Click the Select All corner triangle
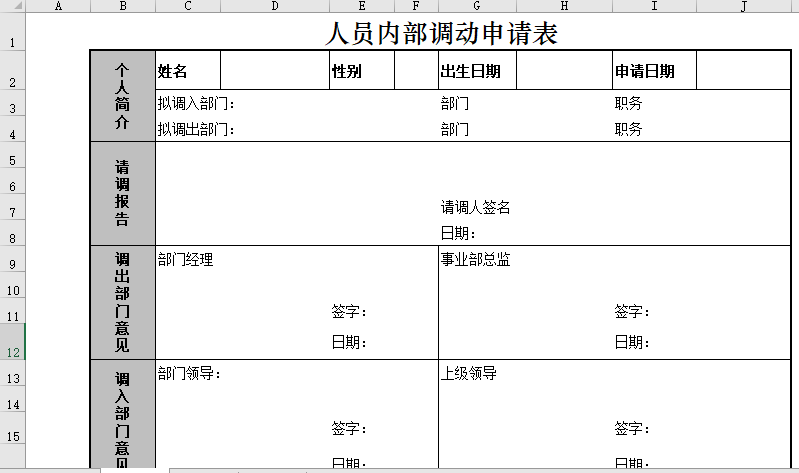The image size is (799, 473). pyautogui.click(x=12, y=6)
